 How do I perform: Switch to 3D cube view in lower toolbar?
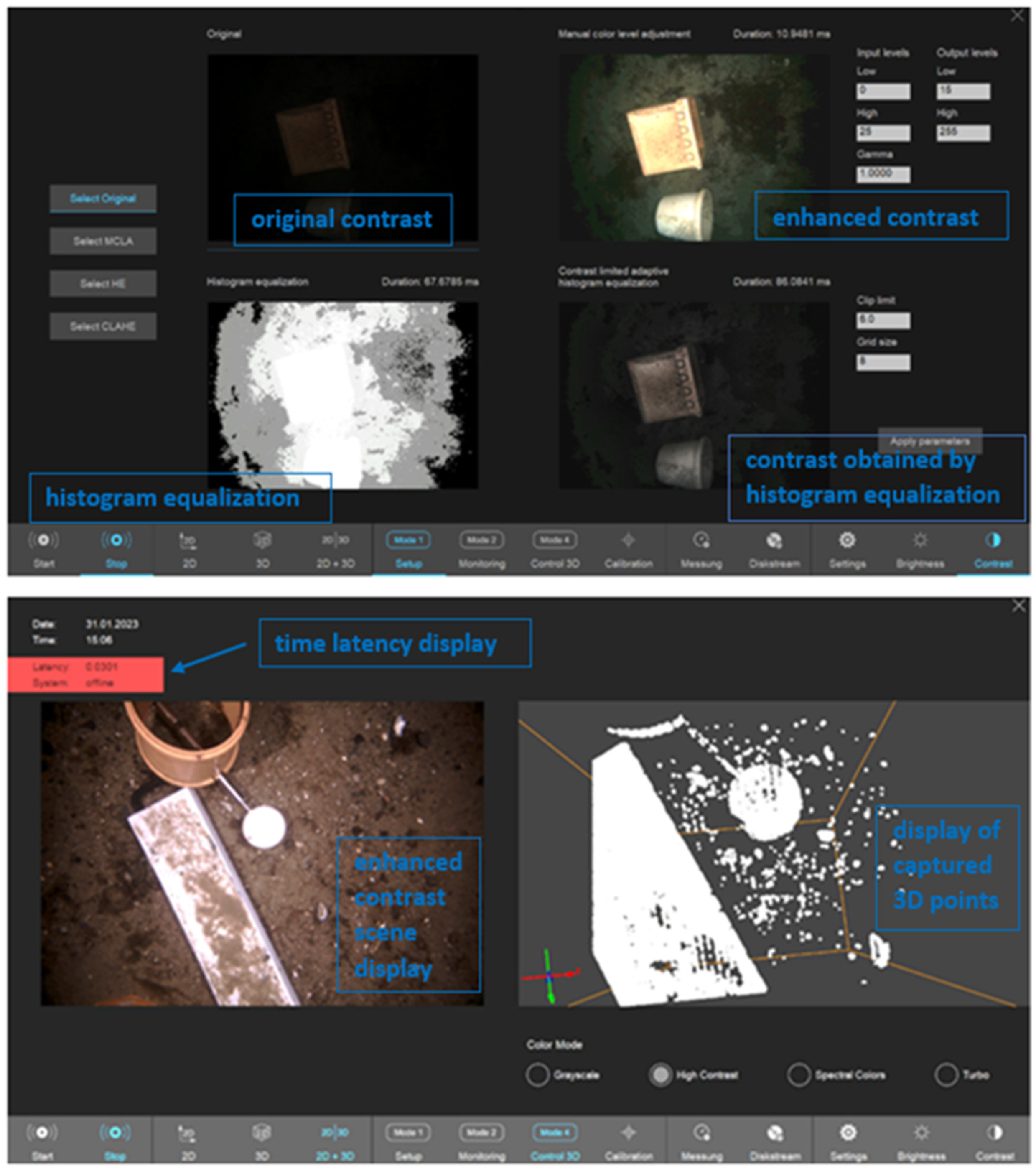(x=262, y=1133)
